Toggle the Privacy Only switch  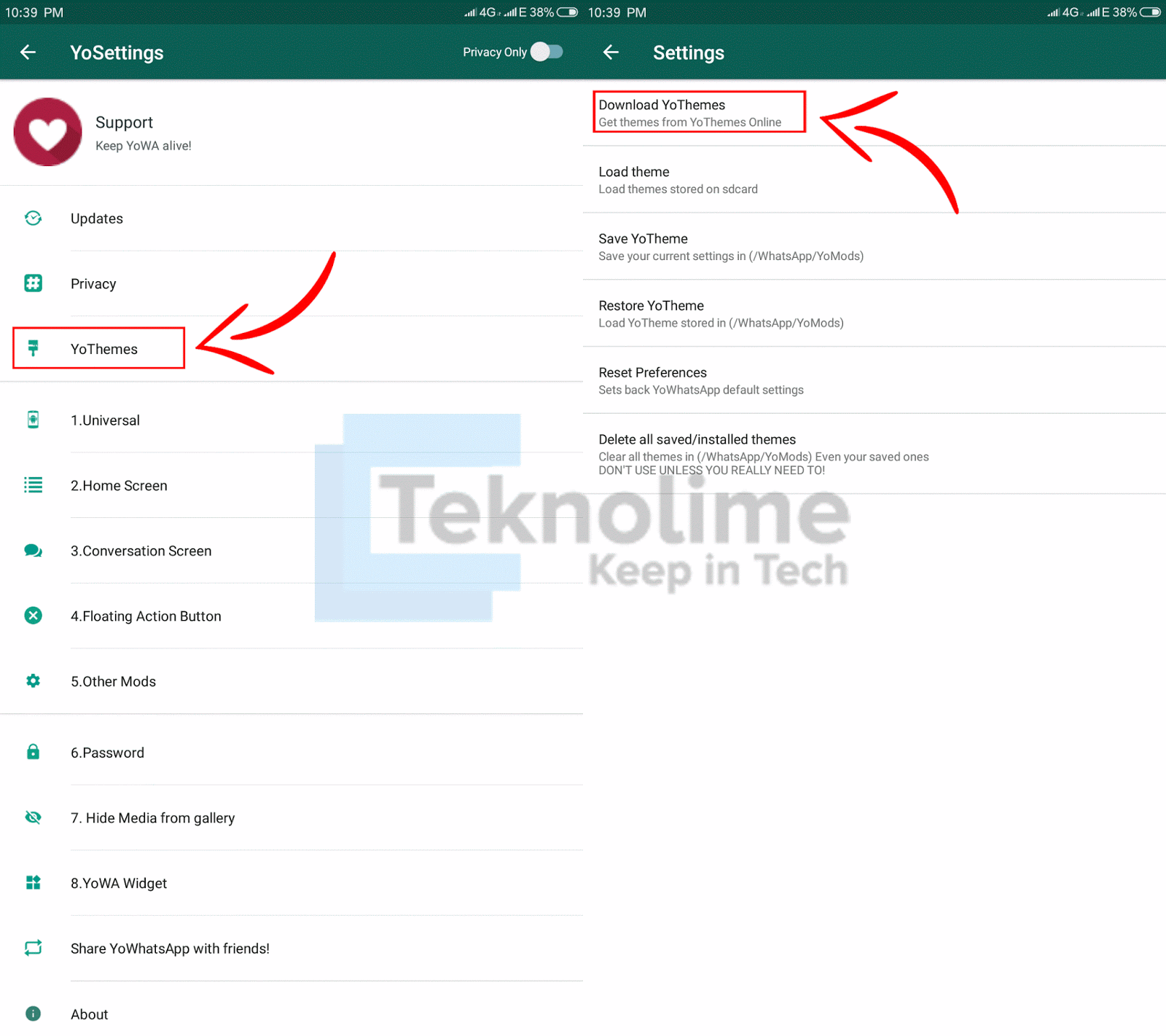pos(547,52)
